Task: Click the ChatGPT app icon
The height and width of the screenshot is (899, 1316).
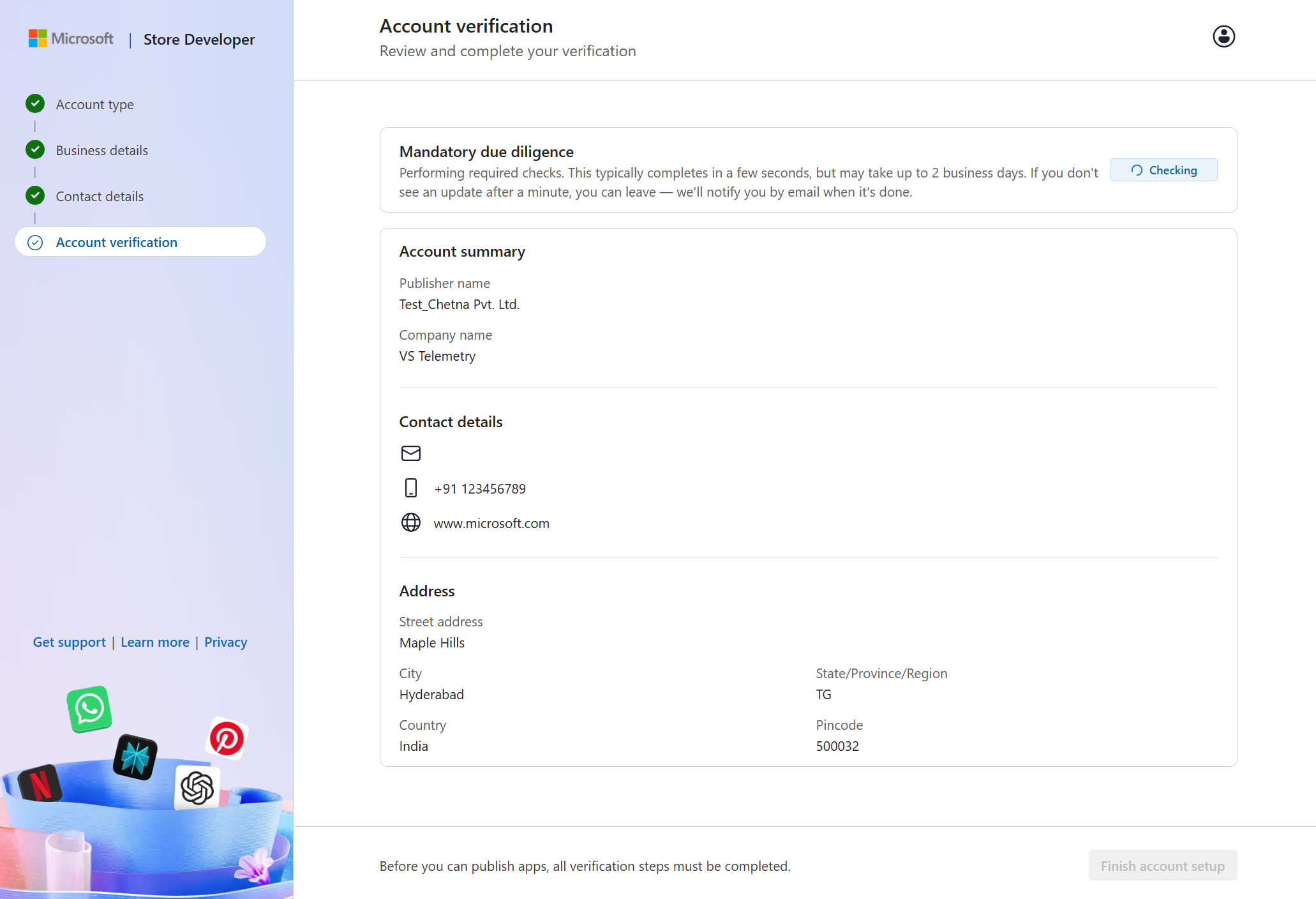Action: [x=197, y=787]
